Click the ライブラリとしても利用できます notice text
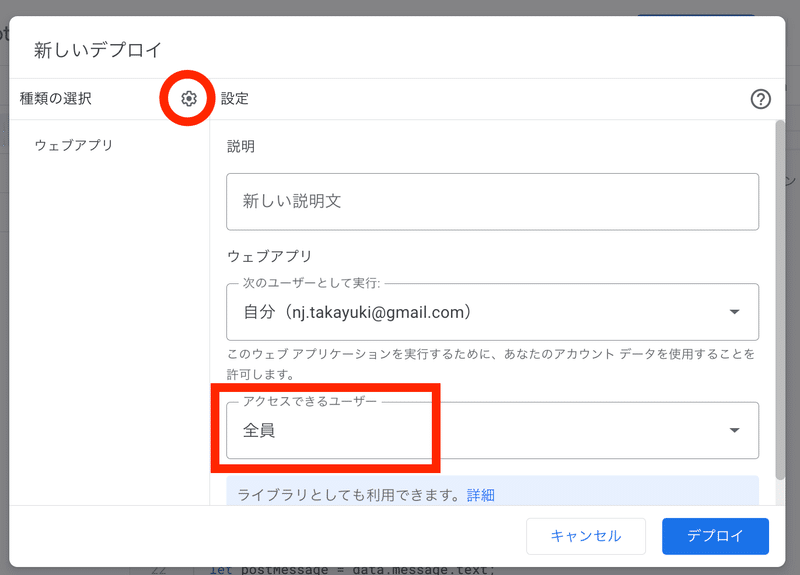Screen dimensions: 800x575 tap(349, 495)
